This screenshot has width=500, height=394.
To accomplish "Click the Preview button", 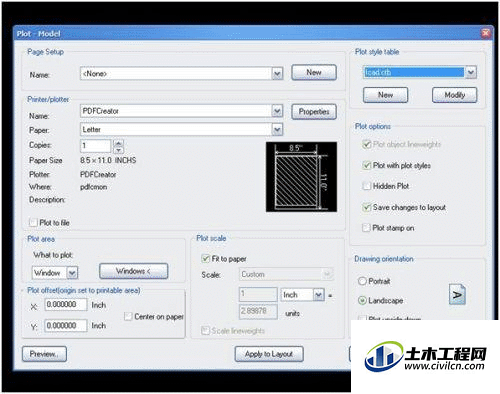I will tap(44, 354).
